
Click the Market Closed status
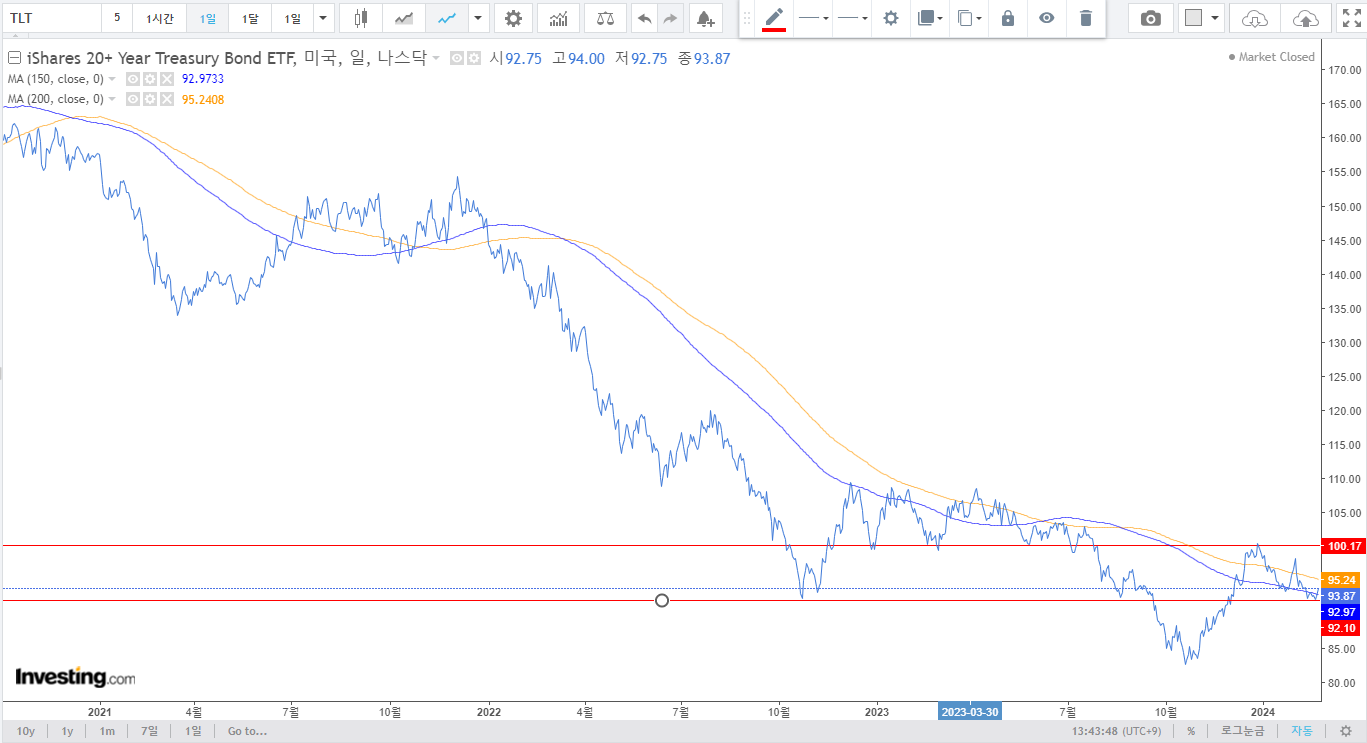coord(1272,57)
